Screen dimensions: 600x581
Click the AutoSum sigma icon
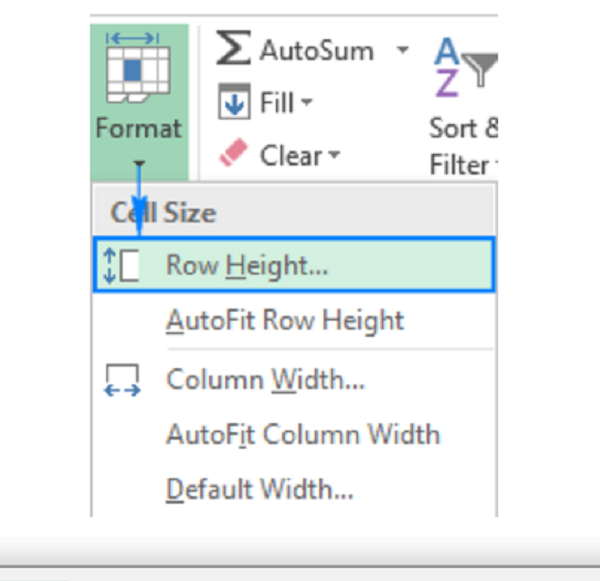click(x=233, y=50)
